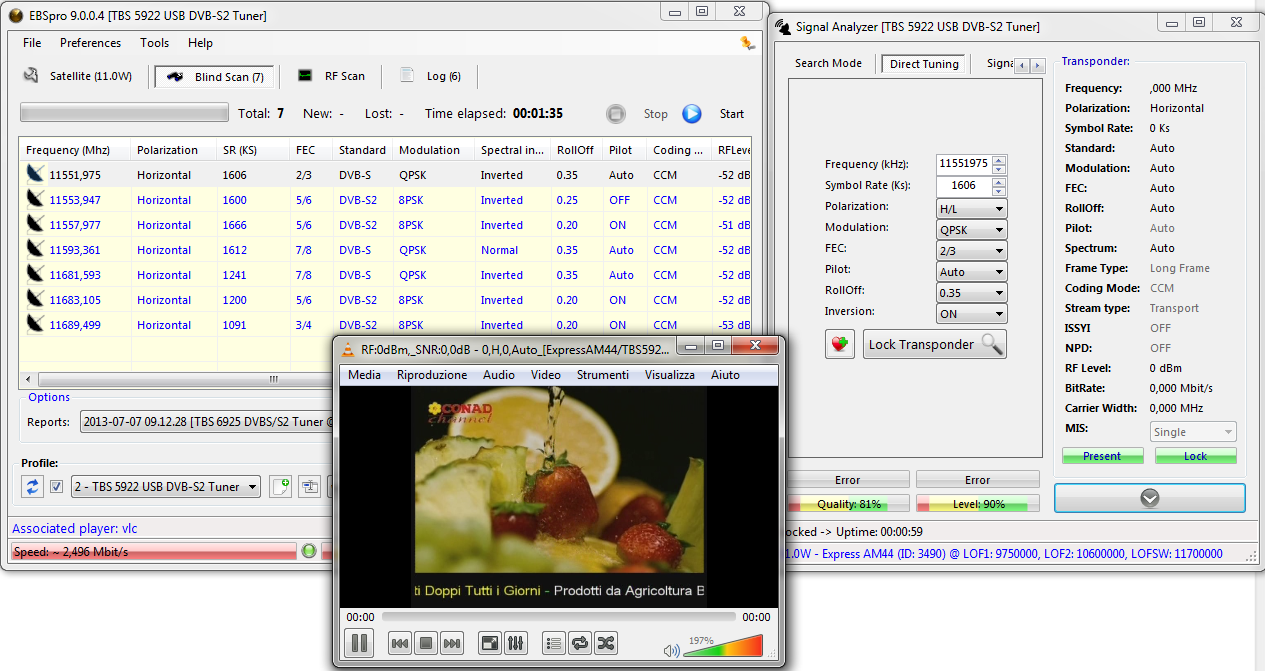Open the MIS Single dropdown

pyautogui.click(x=1192, y=432)
